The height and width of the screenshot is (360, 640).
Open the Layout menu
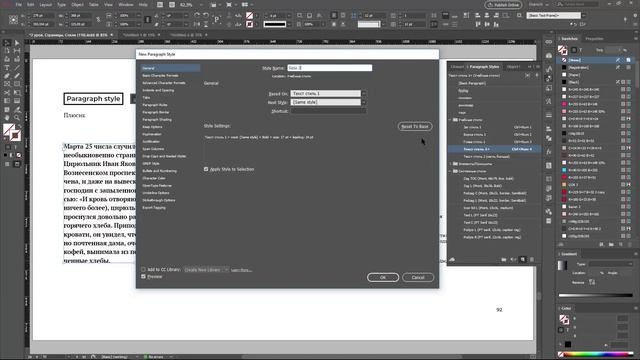click(x=46, y=4)
